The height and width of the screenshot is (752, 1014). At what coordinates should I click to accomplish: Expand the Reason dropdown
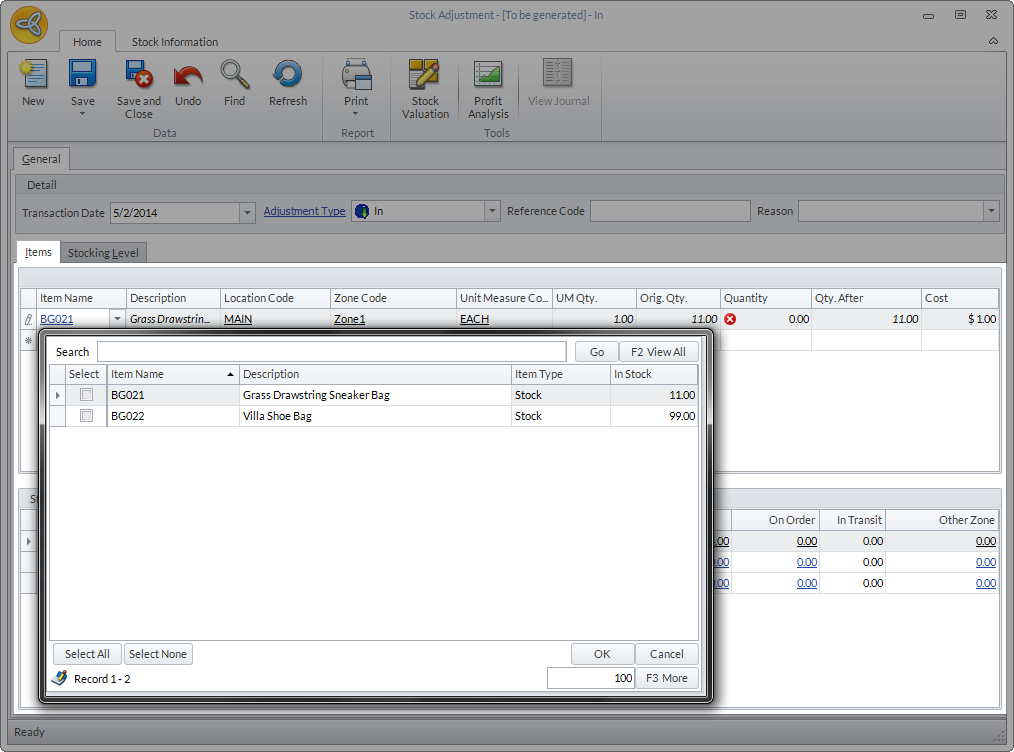click(x=990, y=212)
